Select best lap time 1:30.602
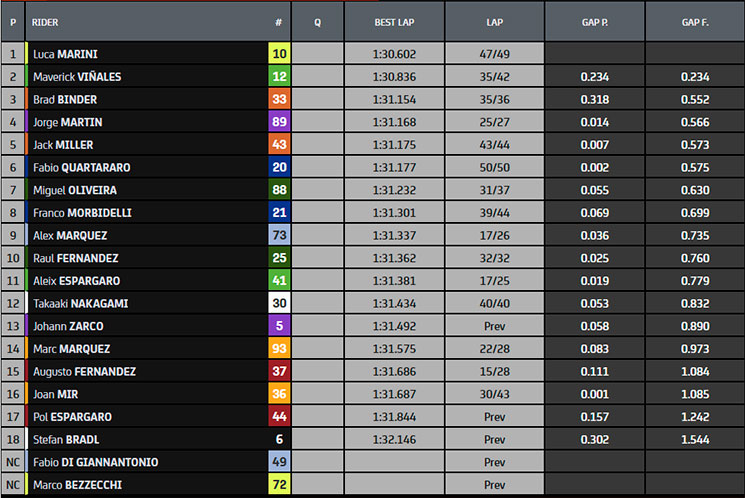The height and width of the screenshot is (498, 745). 394,54
